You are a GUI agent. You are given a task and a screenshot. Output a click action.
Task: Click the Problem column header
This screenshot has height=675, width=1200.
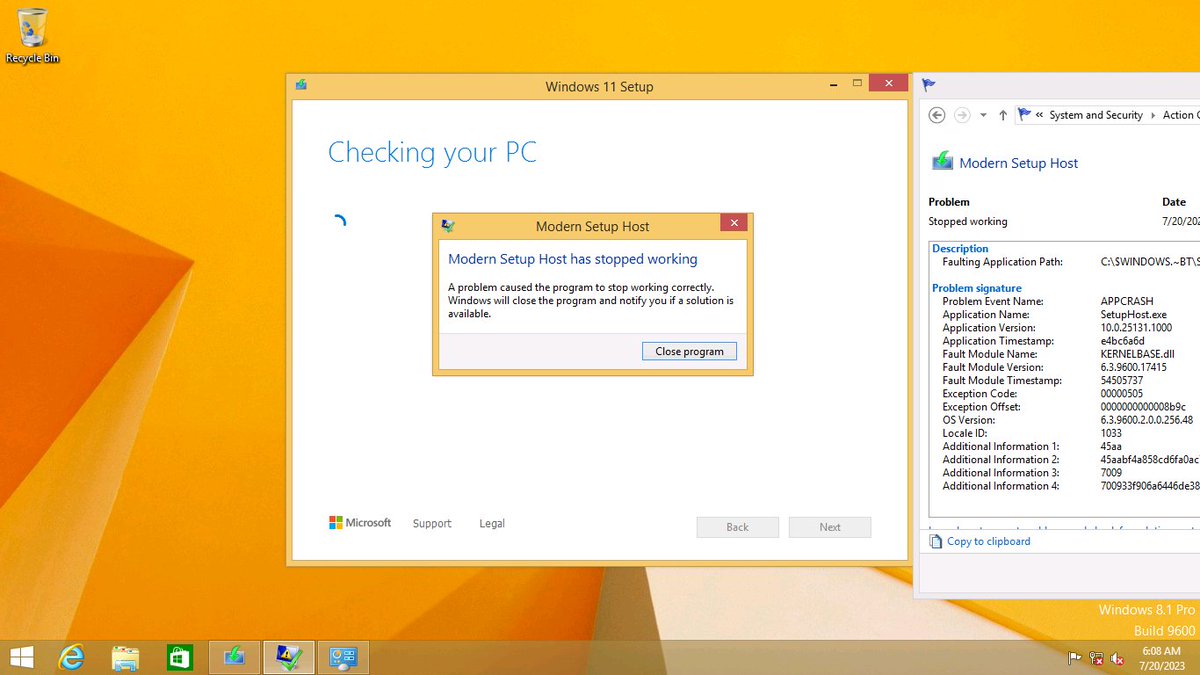point(949,202)
